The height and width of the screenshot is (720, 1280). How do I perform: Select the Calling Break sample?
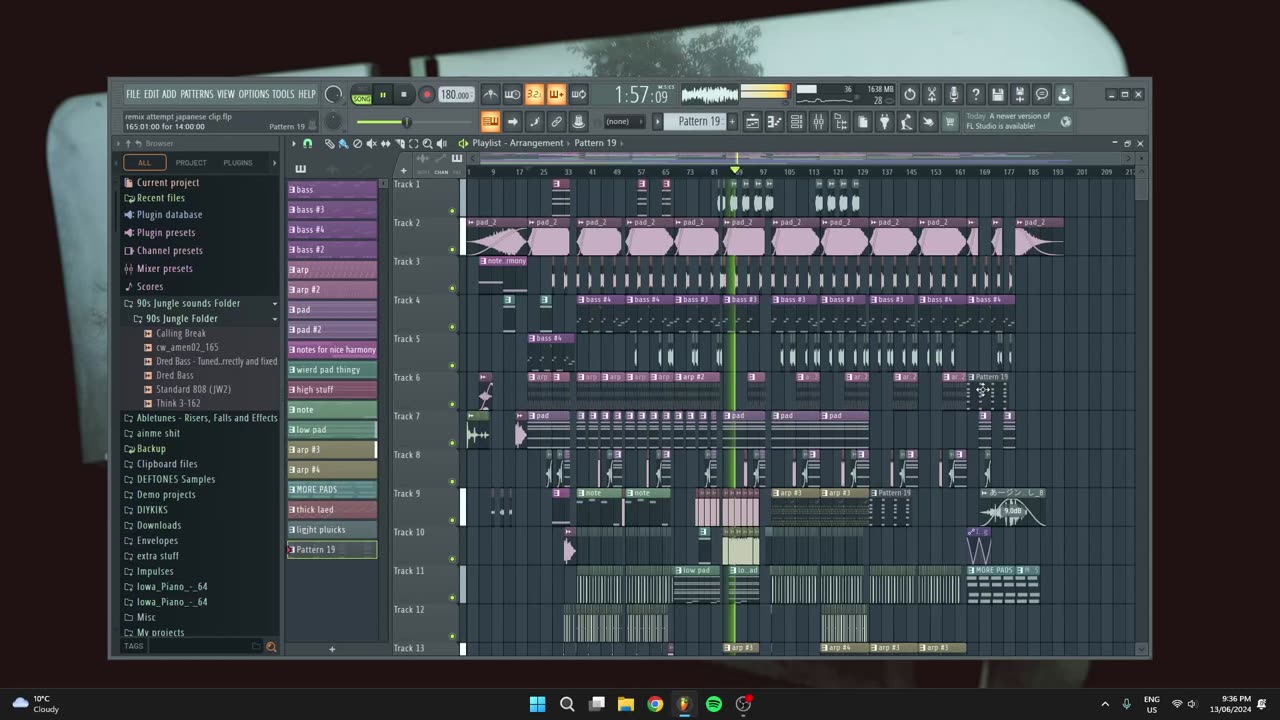(x=181, y=334)
